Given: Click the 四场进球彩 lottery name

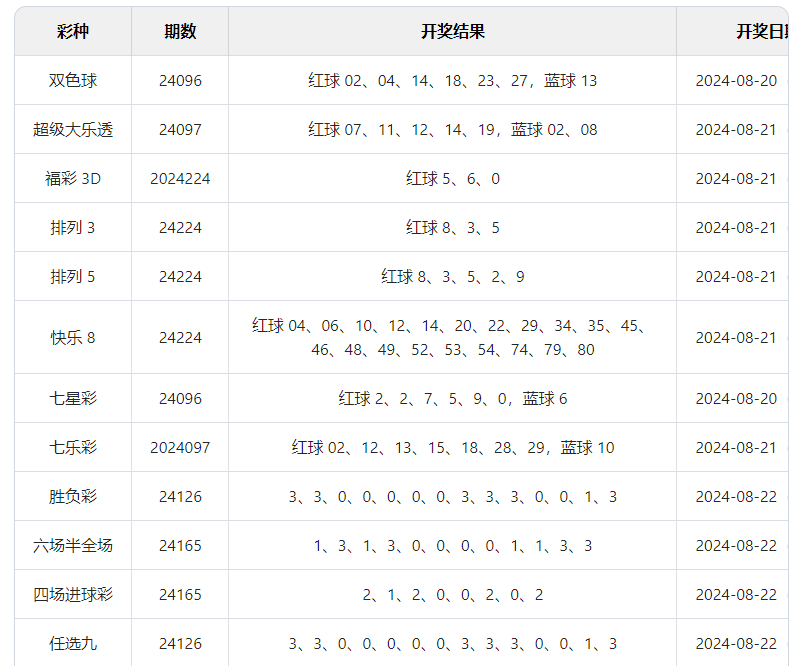Looking at the screenshot, I should click(73, 595).
